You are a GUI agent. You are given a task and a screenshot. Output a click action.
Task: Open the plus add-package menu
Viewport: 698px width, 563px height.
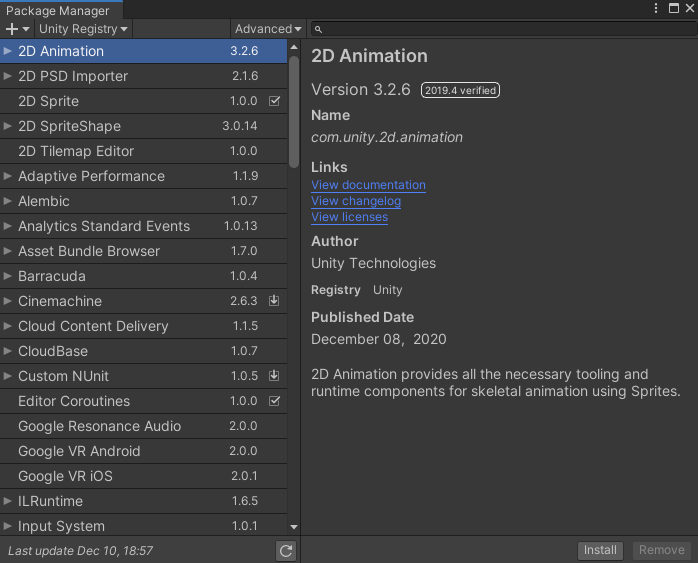pyautogui.click(x=17, y=29)
